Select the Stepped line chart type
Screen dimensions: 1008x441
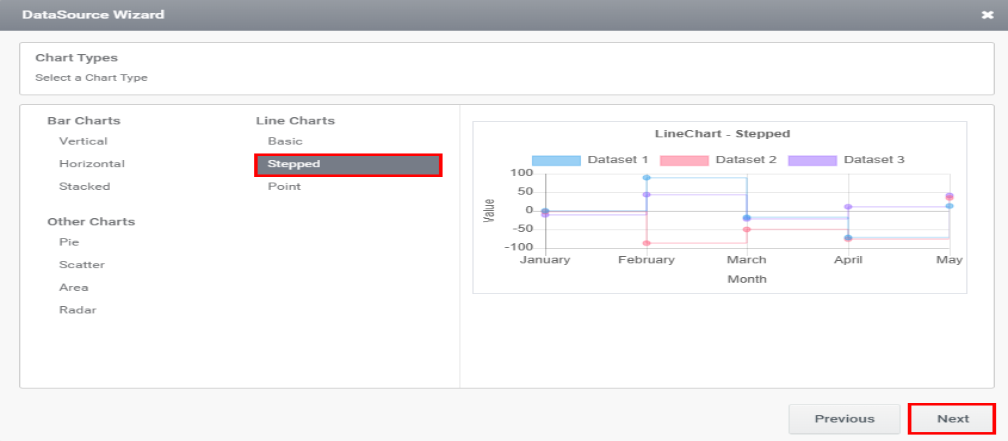[348, 165]
